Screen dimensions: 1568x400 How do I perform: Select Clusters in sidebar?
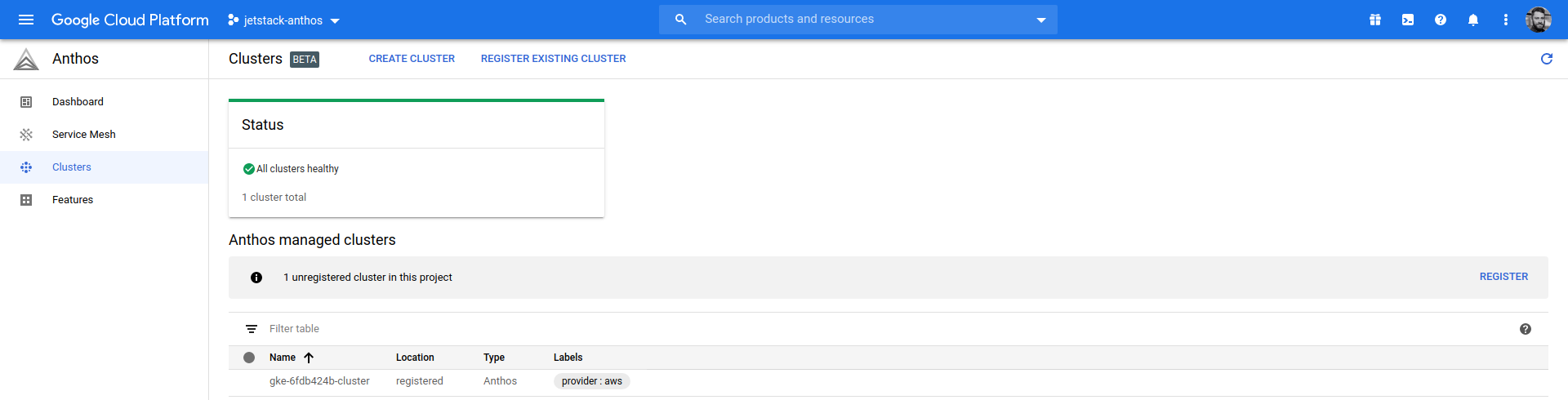click(105, 167)
